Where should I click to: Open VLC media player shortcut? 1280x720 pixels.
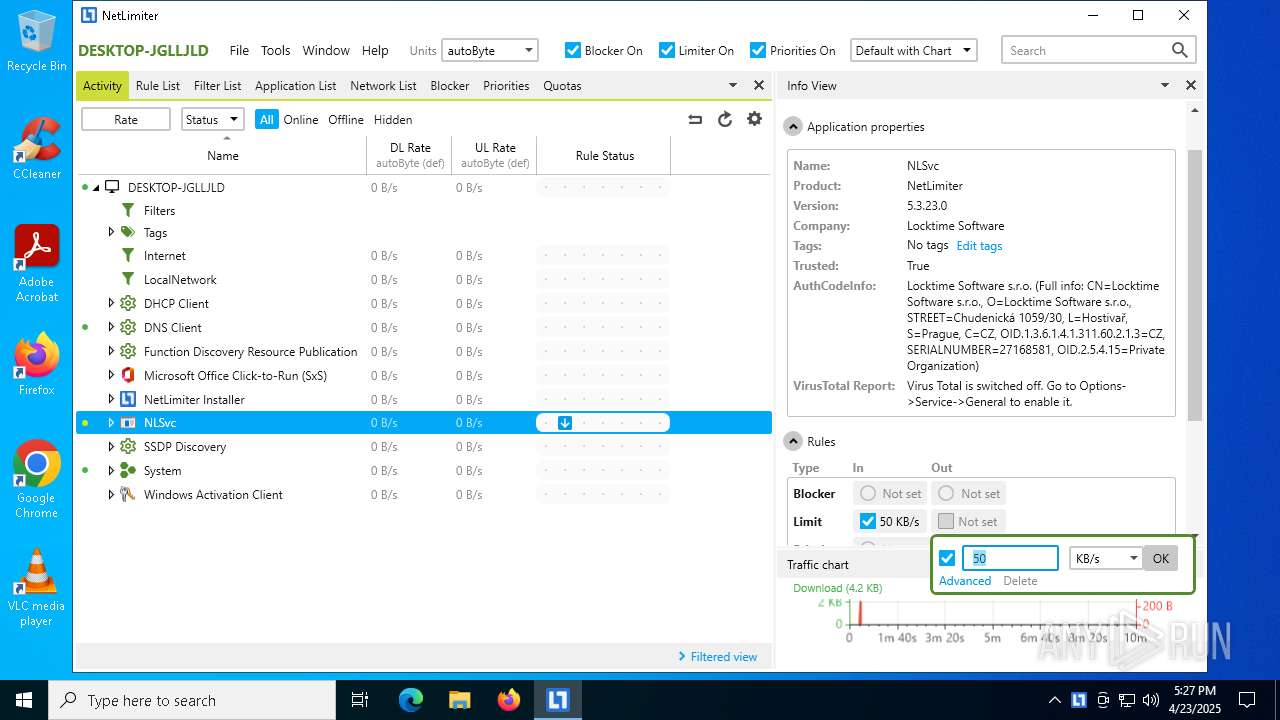tap(37, 588)
